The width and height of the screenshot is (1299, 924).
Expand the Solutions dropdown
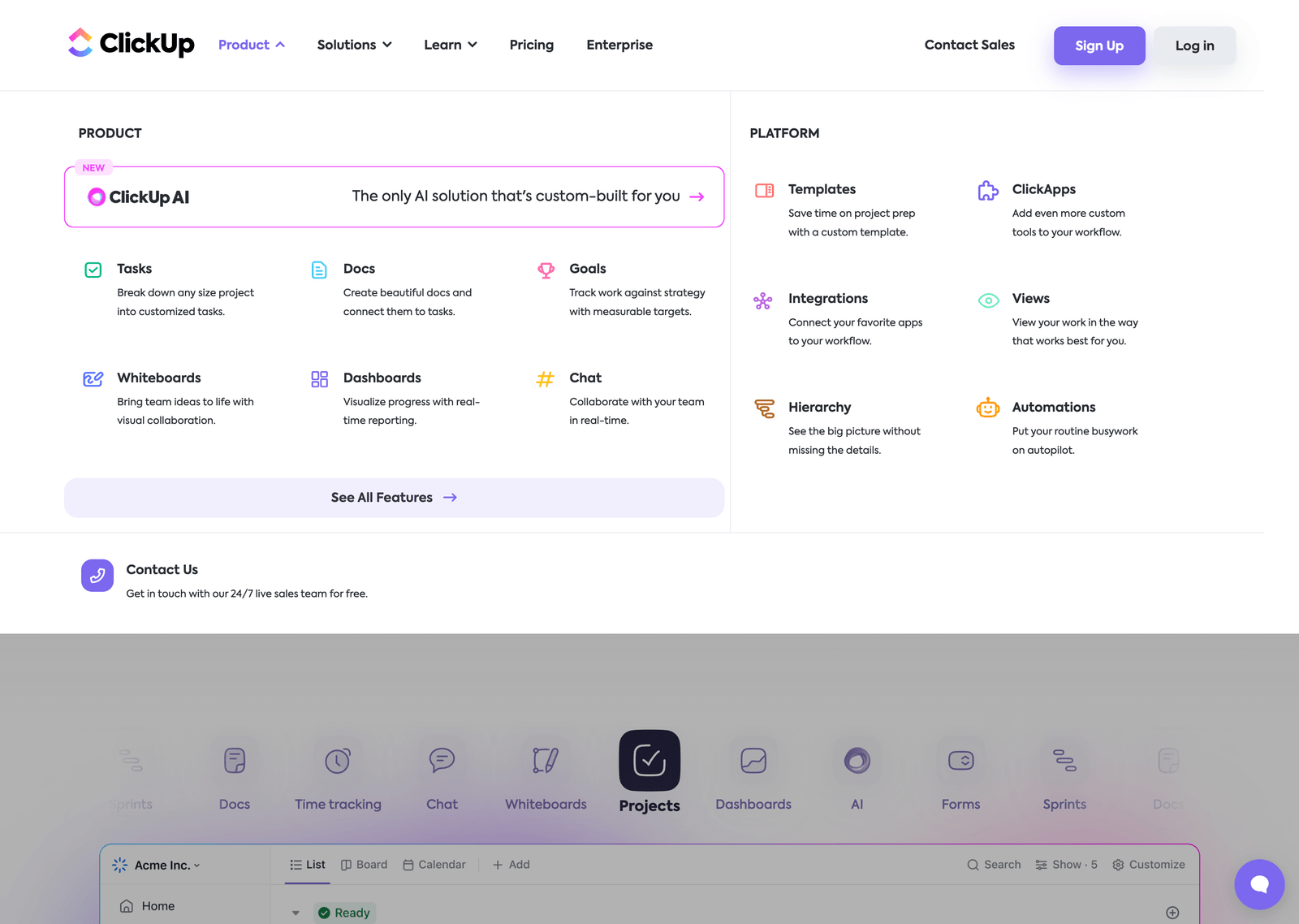tap(355, 45)
